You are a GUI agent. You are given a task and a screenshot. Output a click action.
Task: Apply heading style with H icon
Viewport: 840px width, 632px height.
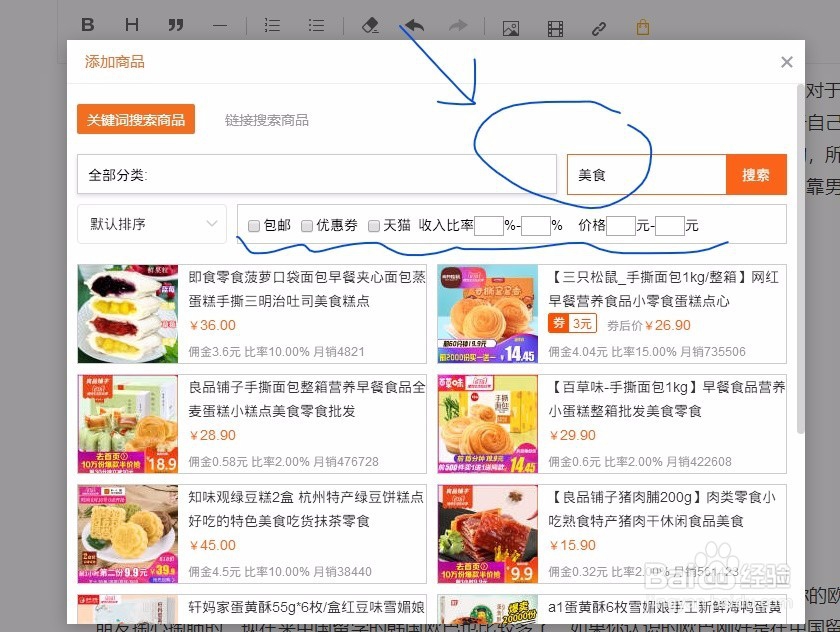pos(132,25)
